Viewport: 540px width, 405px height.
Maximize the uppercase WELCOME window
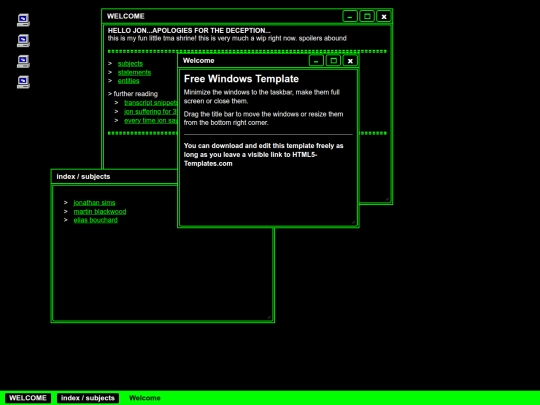(x=367, y=16)
